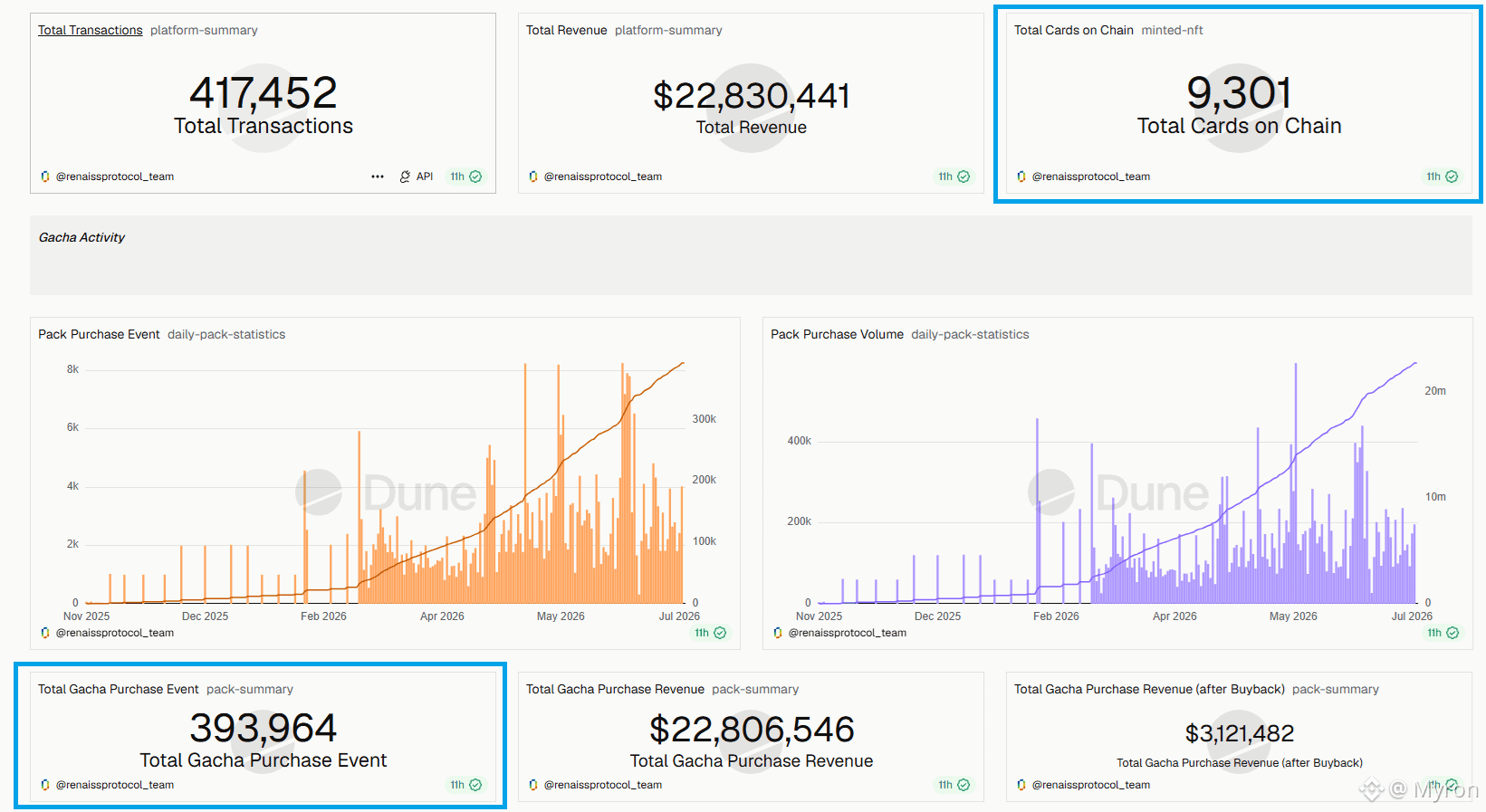The image size is (1486, 812).
Task: Click the May 2026 axis label in Pack Purchase Volume chart
Action: 1293,616
